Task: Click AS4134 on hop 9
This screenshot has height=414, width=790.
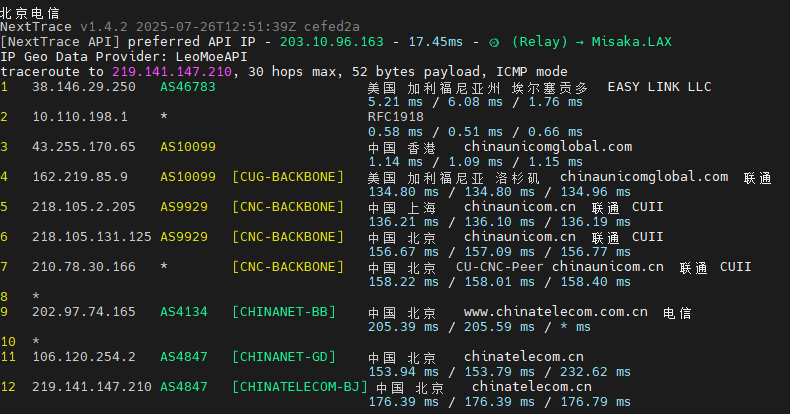Action: tap(184, 312)
